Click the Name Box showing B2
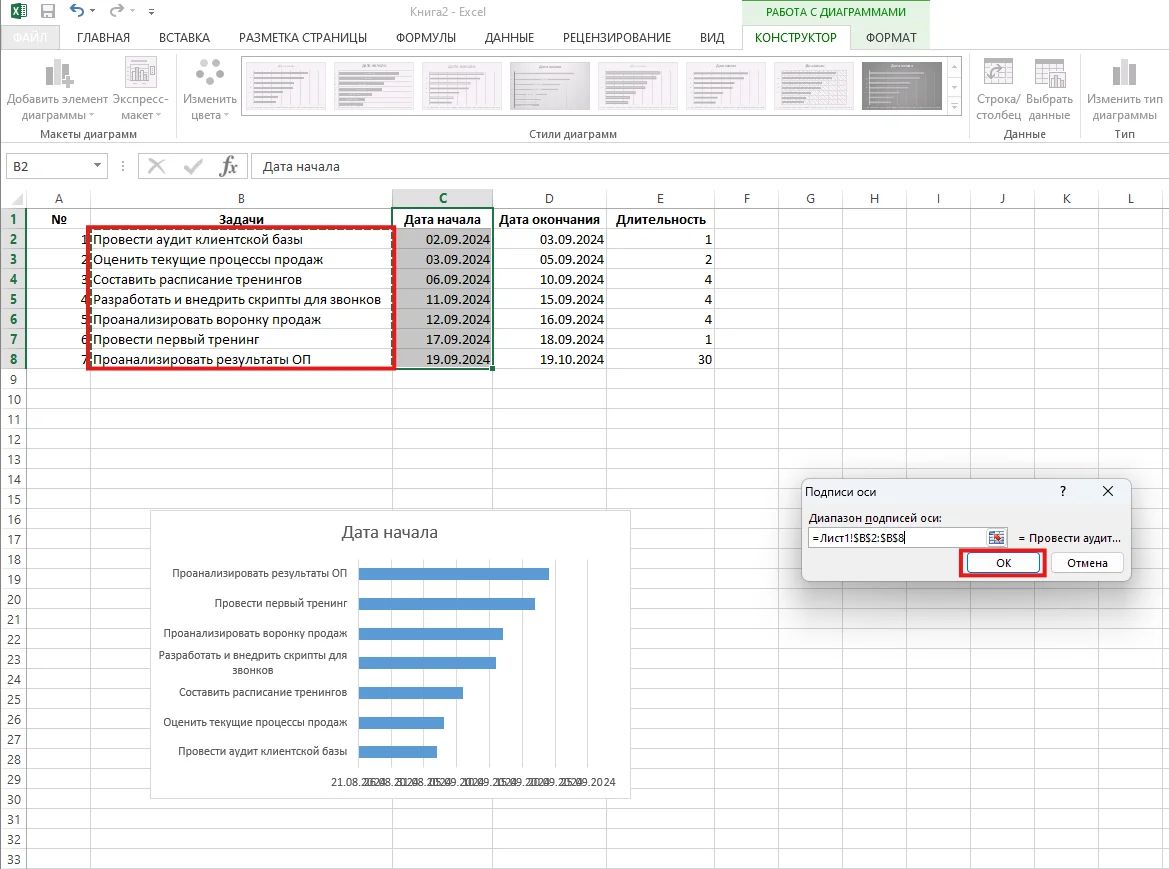 tap(48, 166)
